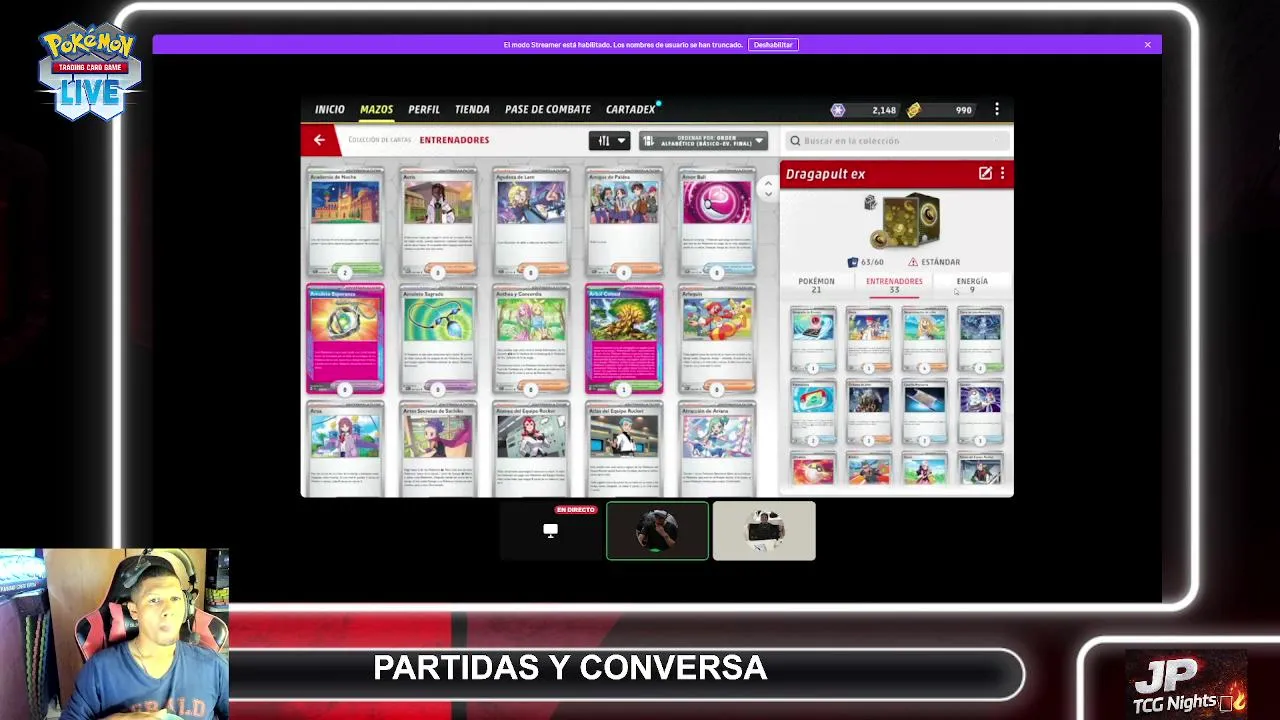The image size is (1280, 720).
Task: Click the small deck box accessory icon
Action: [870, 203]
